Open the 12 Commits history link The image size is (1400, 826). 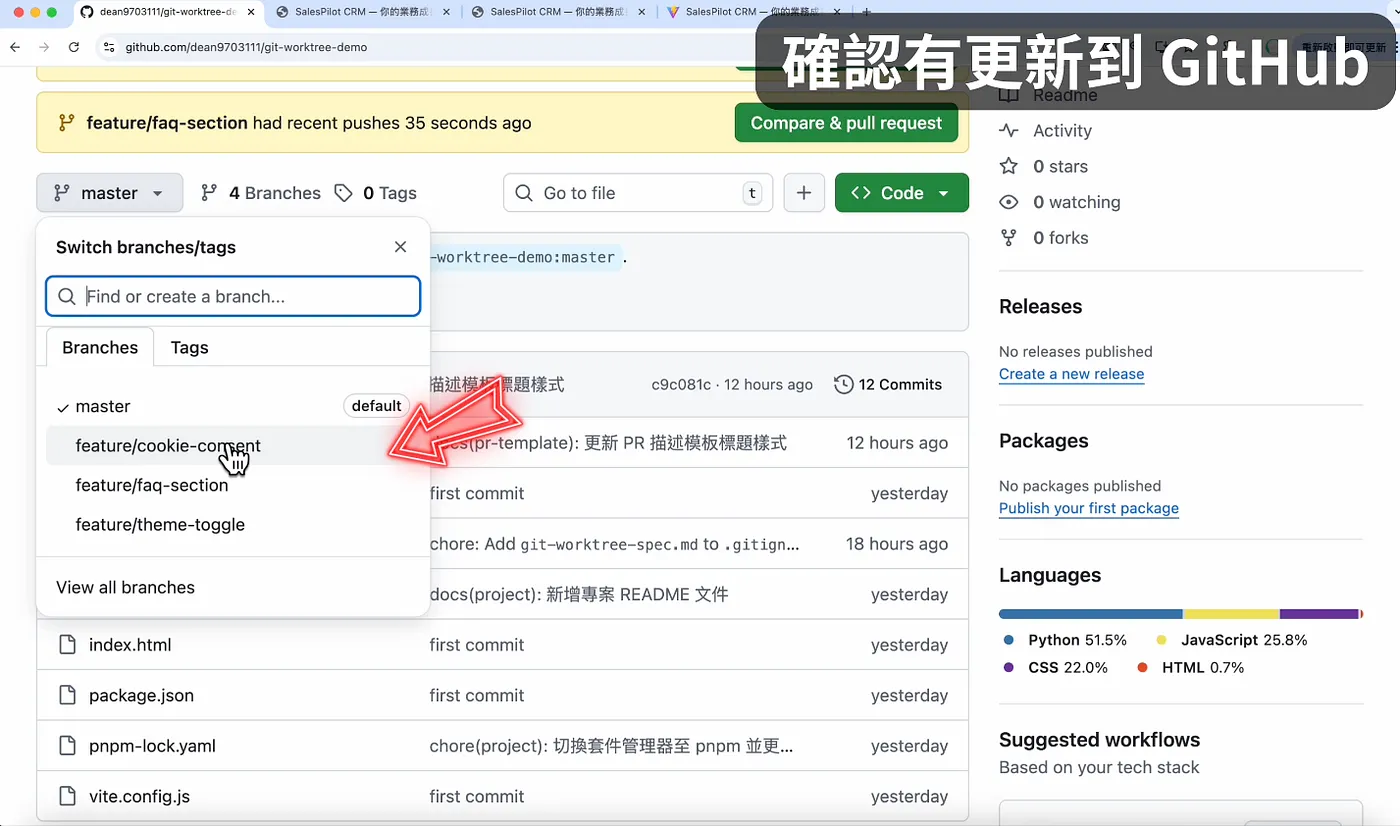[x=888, y=385]
